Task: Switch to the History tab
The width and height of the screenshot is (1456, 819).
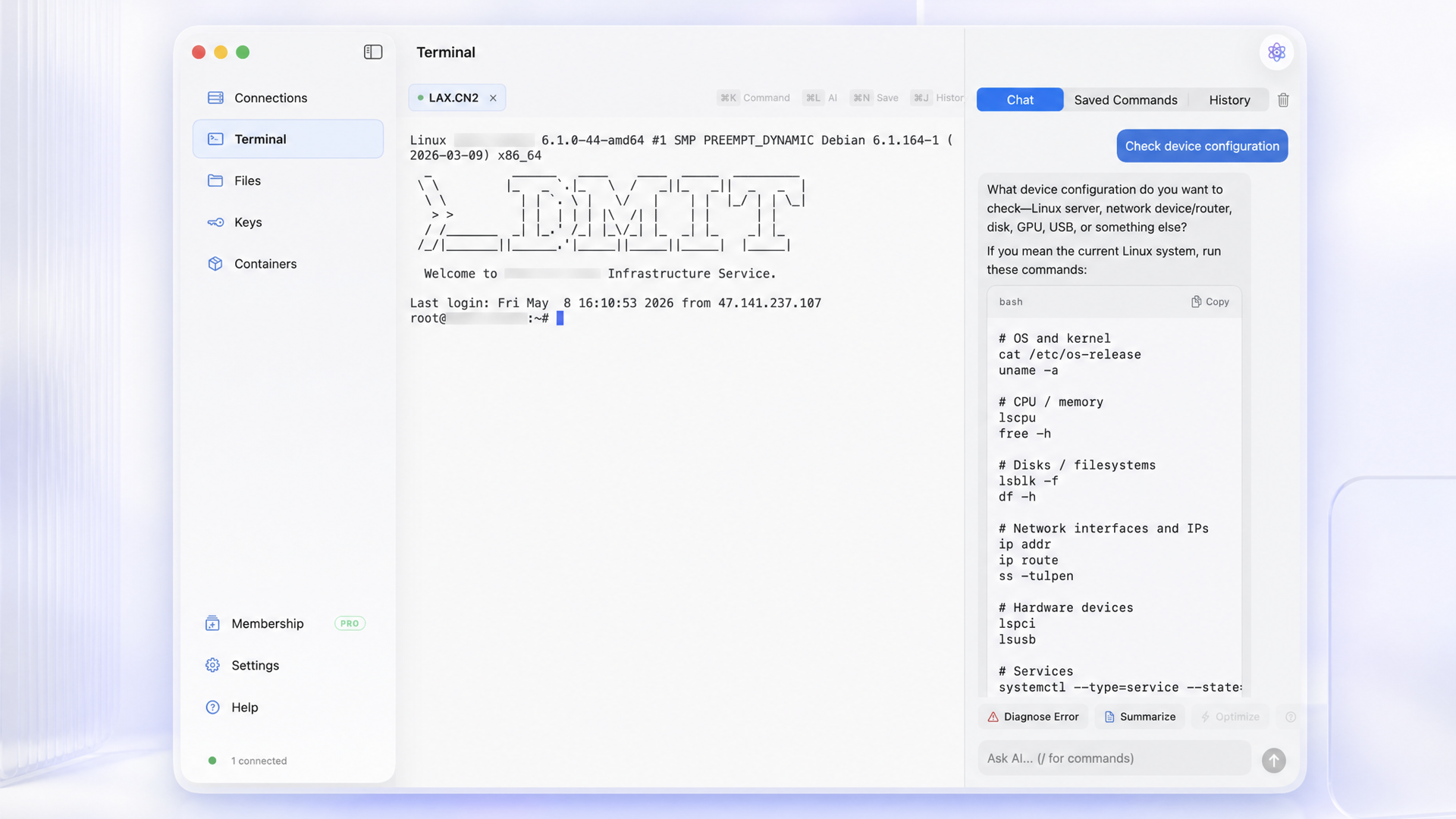Action: (1229, 100)
